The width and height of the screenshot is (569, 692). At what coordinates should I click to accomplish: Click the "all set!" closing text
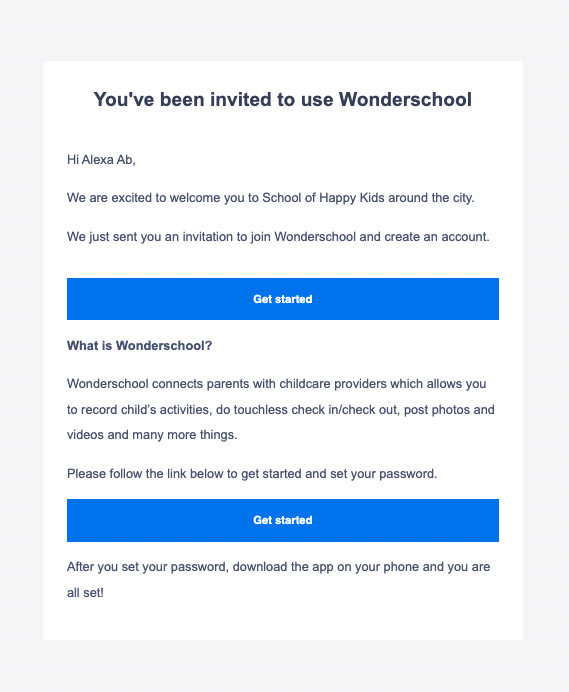pyautogui.click(x=85, y=593)
